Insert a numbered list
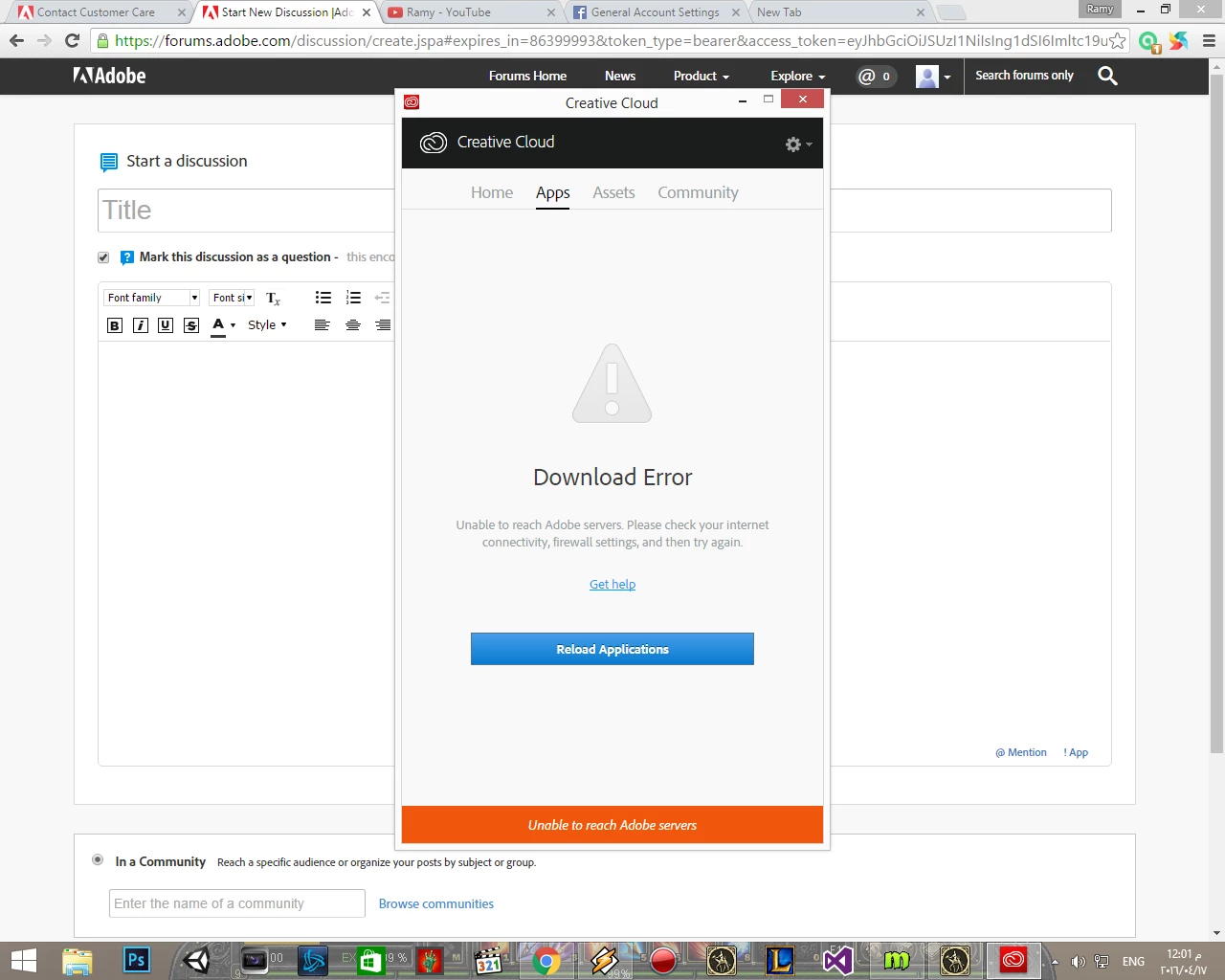Viewport: 1225px width, 980px height. 353,298
